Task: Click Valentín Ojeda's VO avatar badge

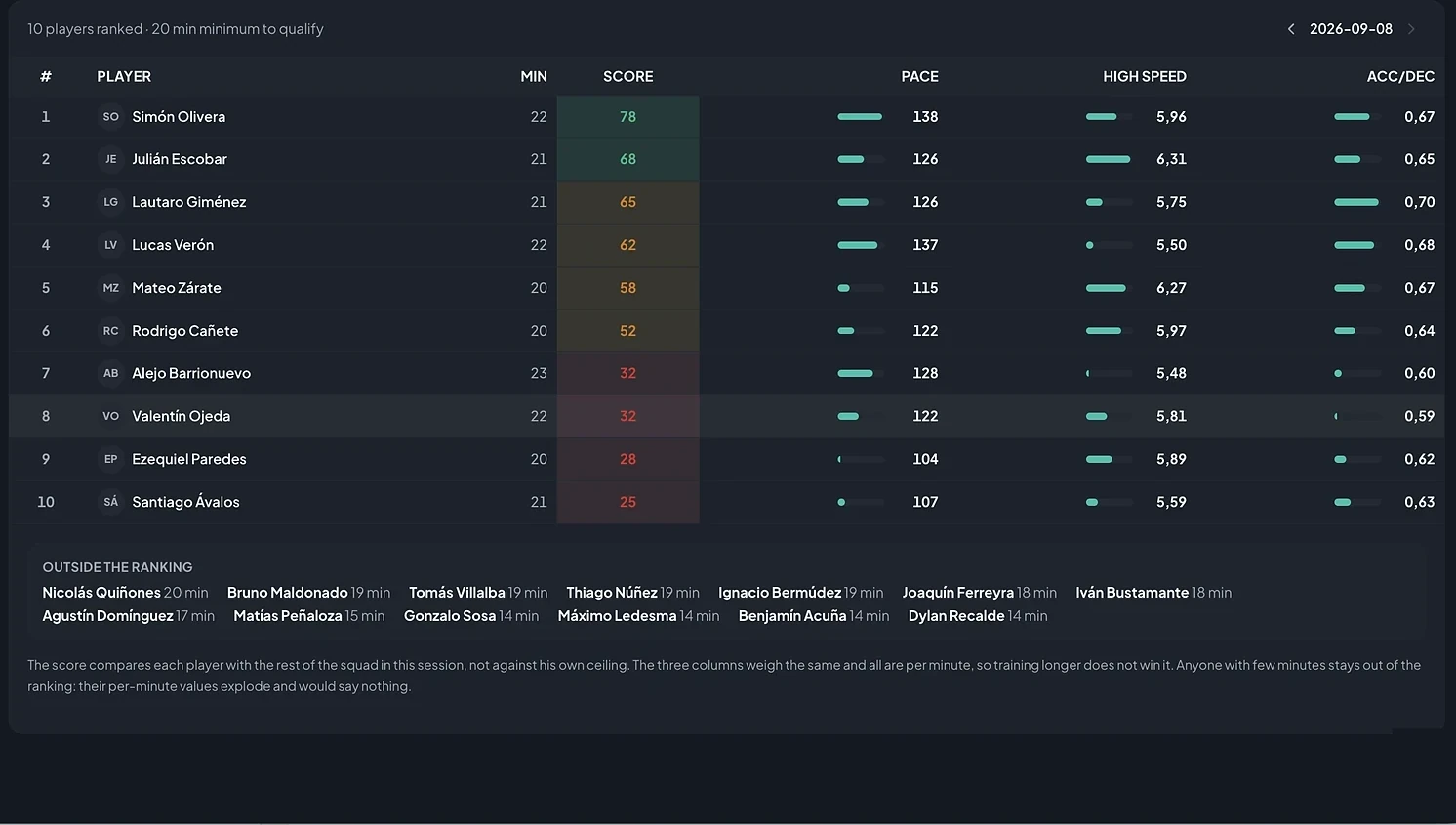Action: click(x=111, y=416)
